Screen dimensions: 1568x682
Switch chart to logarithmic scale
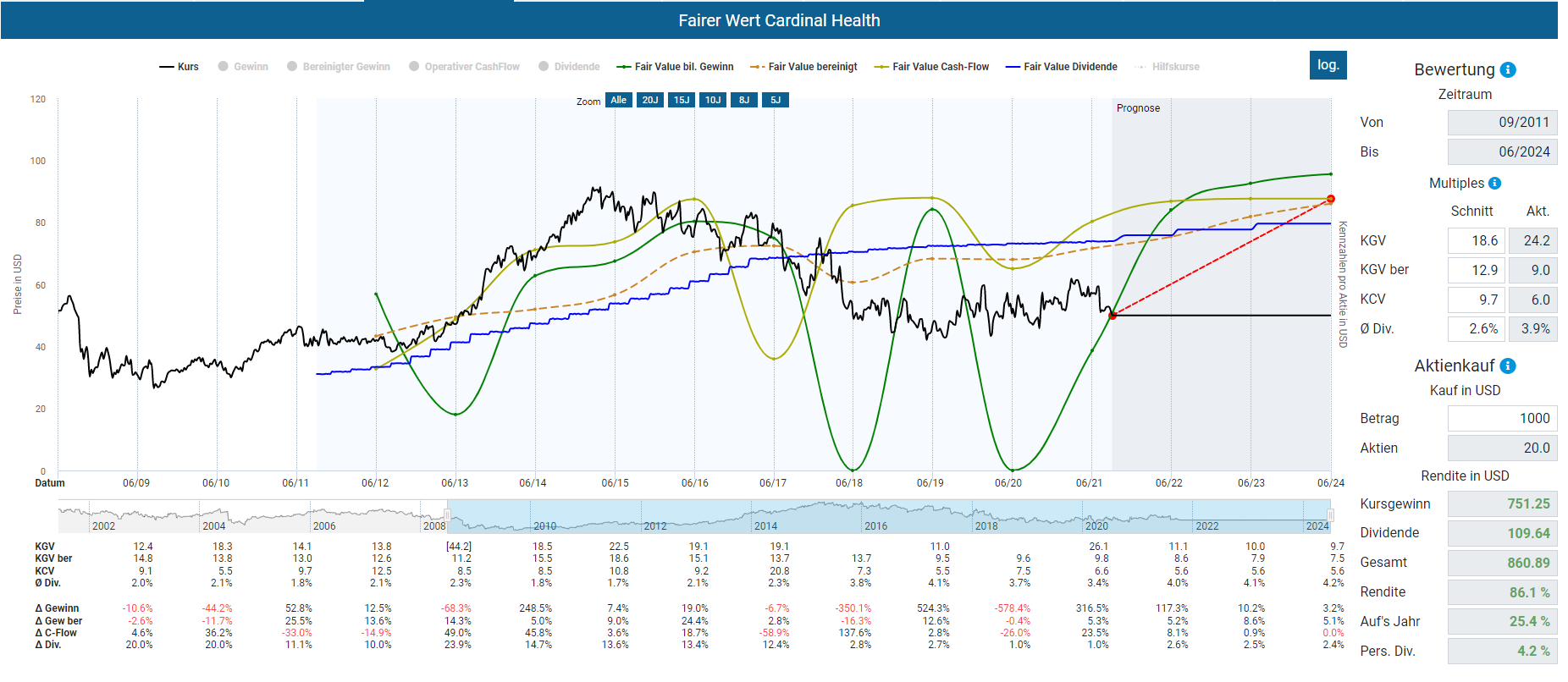coord(1328,65)
